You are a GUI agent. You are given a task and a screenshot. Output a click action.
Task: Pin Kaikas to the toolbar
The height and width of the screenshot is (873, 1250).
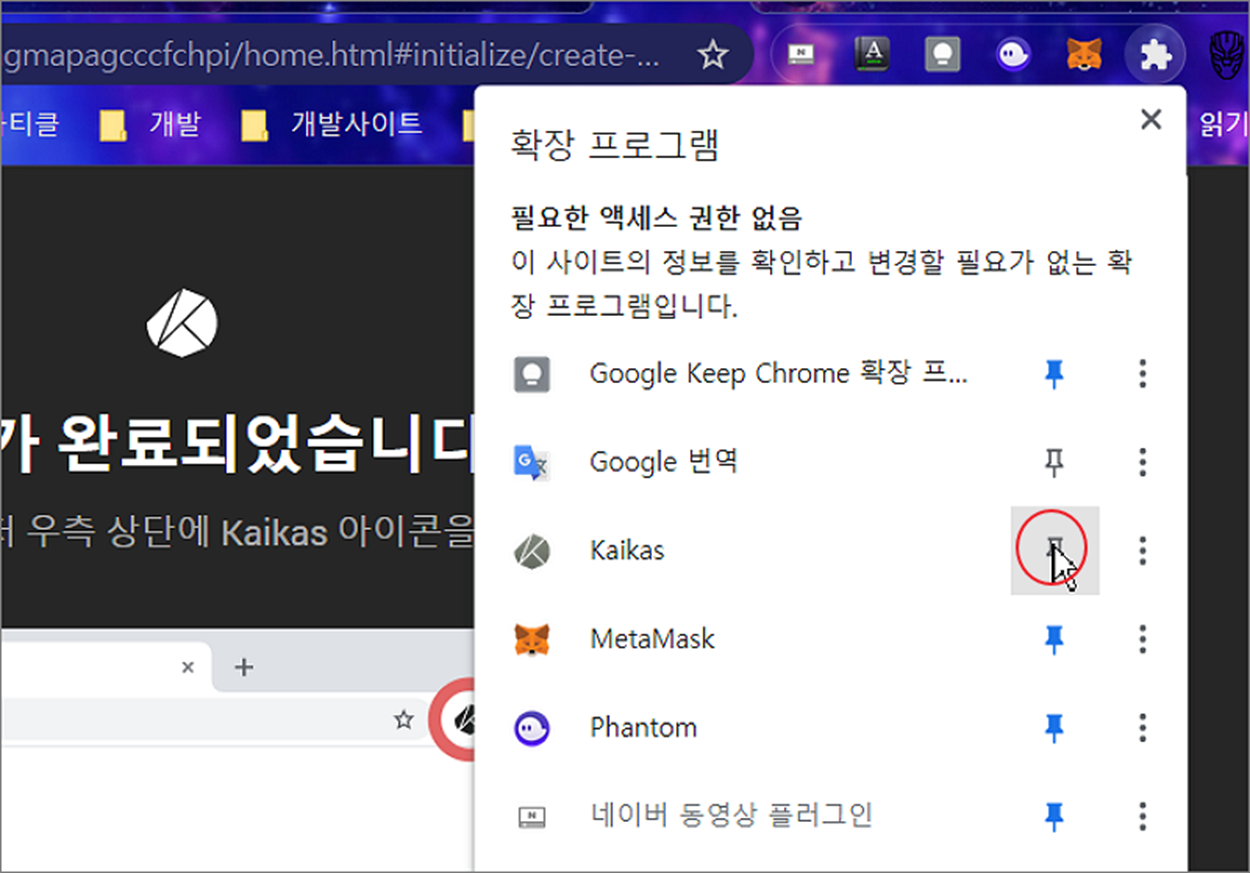pyautogui.click(x=1054, y=550)
